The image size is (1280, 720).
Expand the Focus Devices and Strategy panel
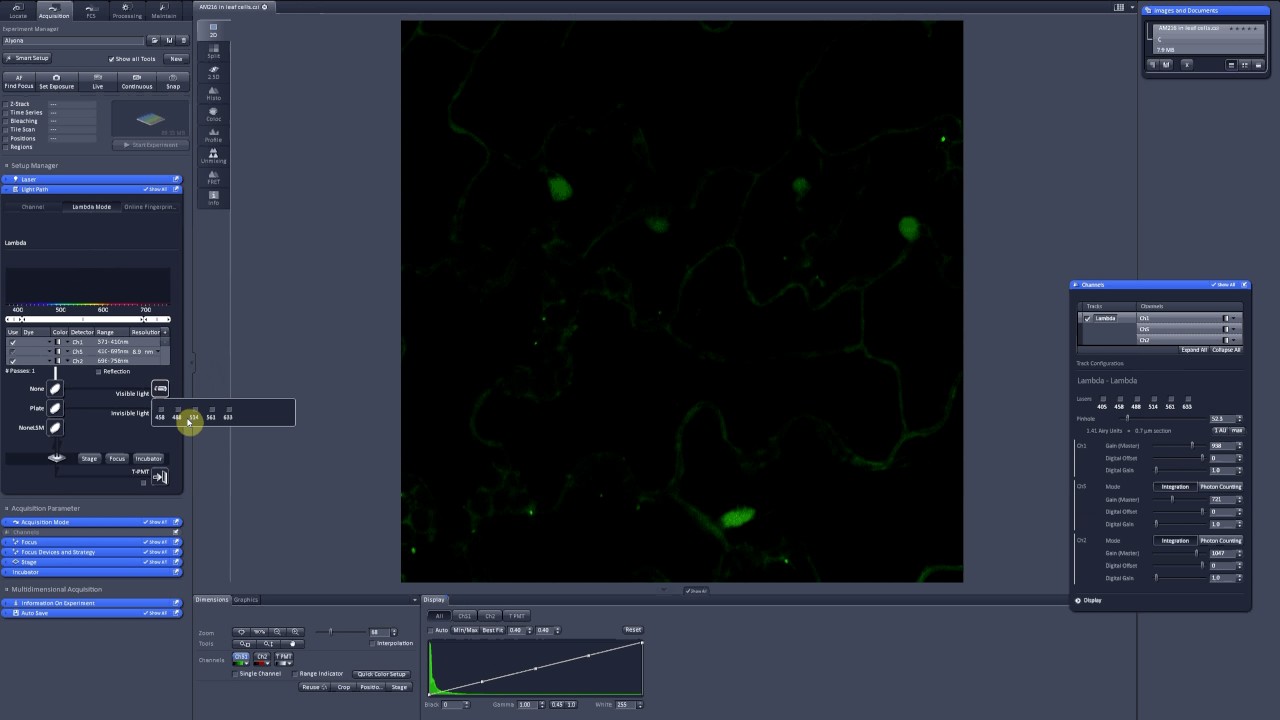91,552
